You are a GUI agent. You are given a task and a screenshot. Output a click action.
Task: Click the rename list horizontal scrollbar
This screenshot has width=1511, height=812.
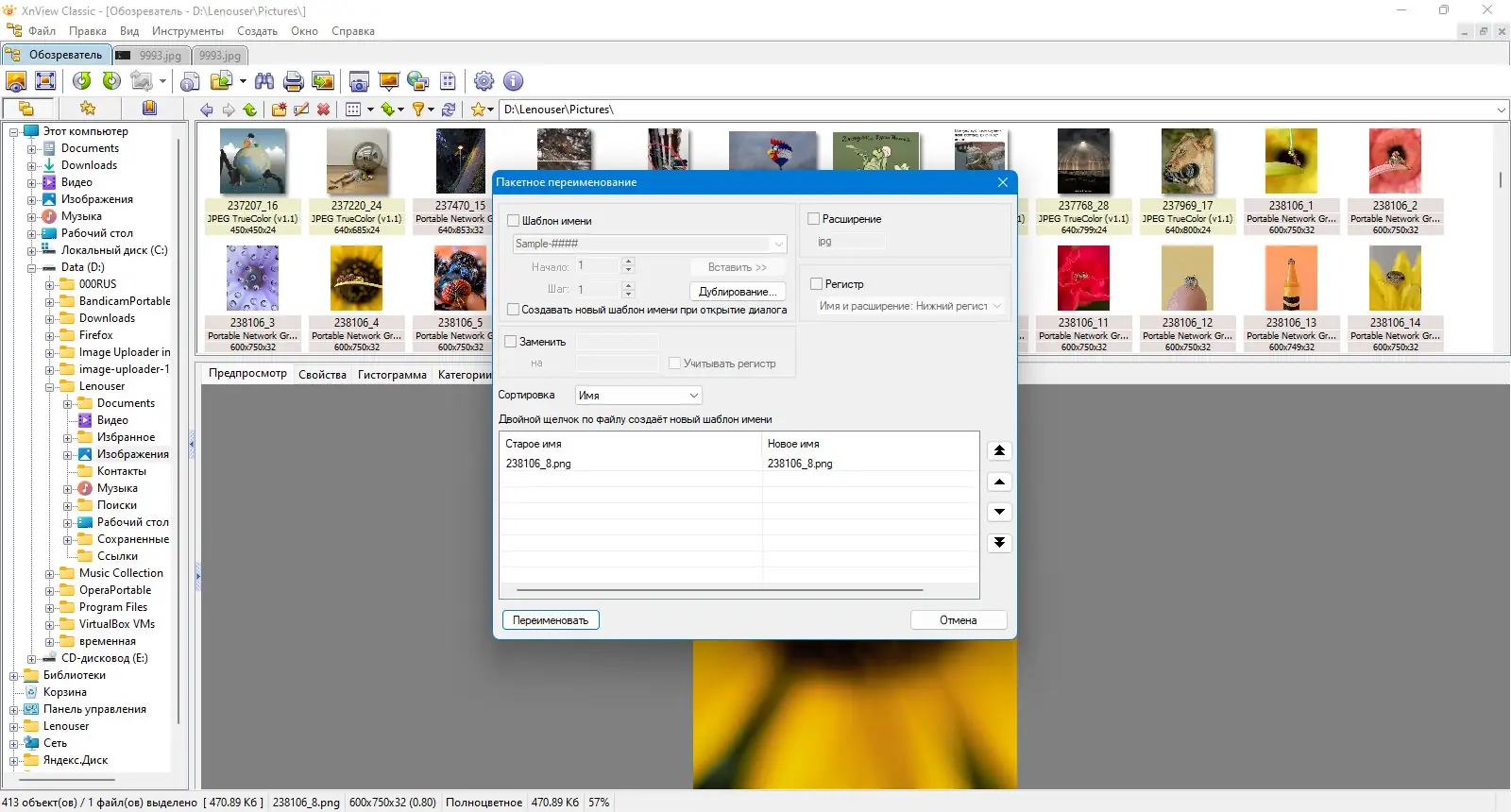point(720,590)
